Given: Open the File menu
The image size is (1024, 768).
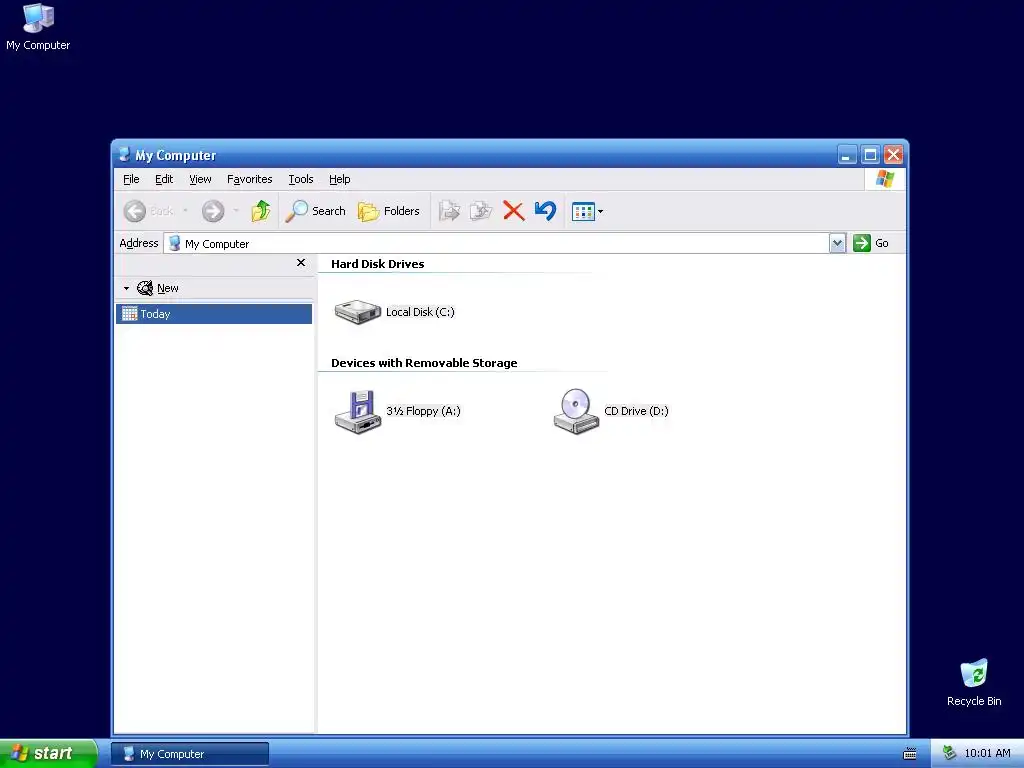Looking at the screenshot, I should pos(131,179).
